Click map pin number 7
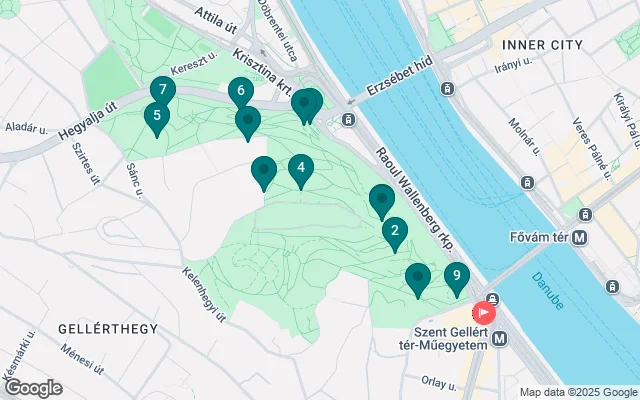The width and height of the screenshot is (640, 400). point(163,91)
